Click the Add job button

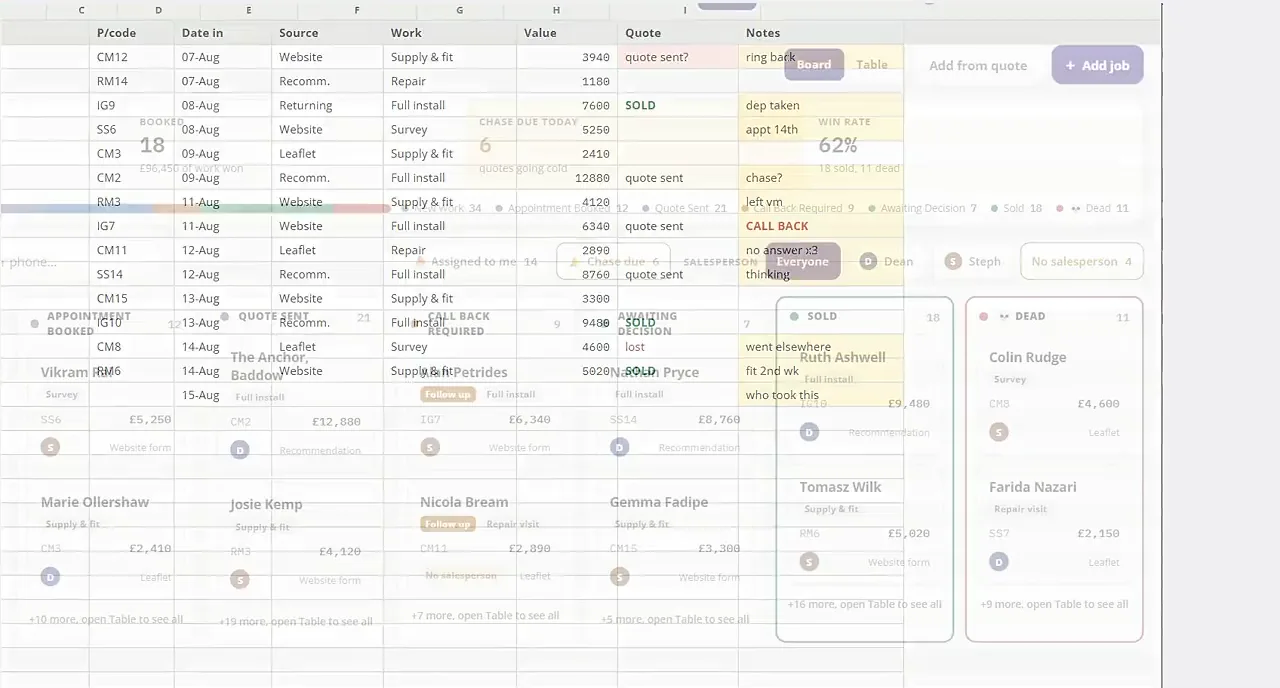(x=1097, y=65)
